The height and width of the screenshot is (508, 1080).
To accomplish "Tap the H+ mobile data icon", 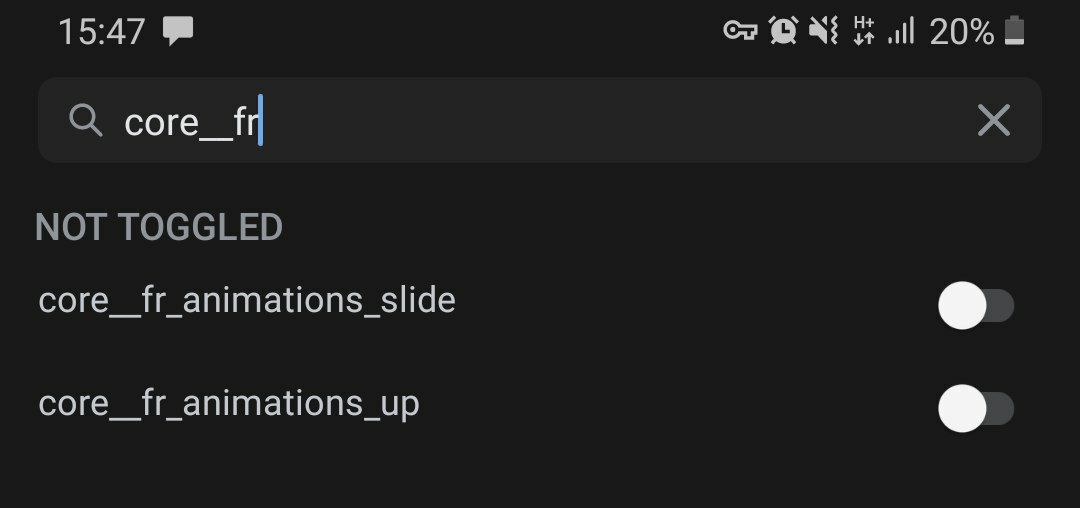I will (864, 31).
